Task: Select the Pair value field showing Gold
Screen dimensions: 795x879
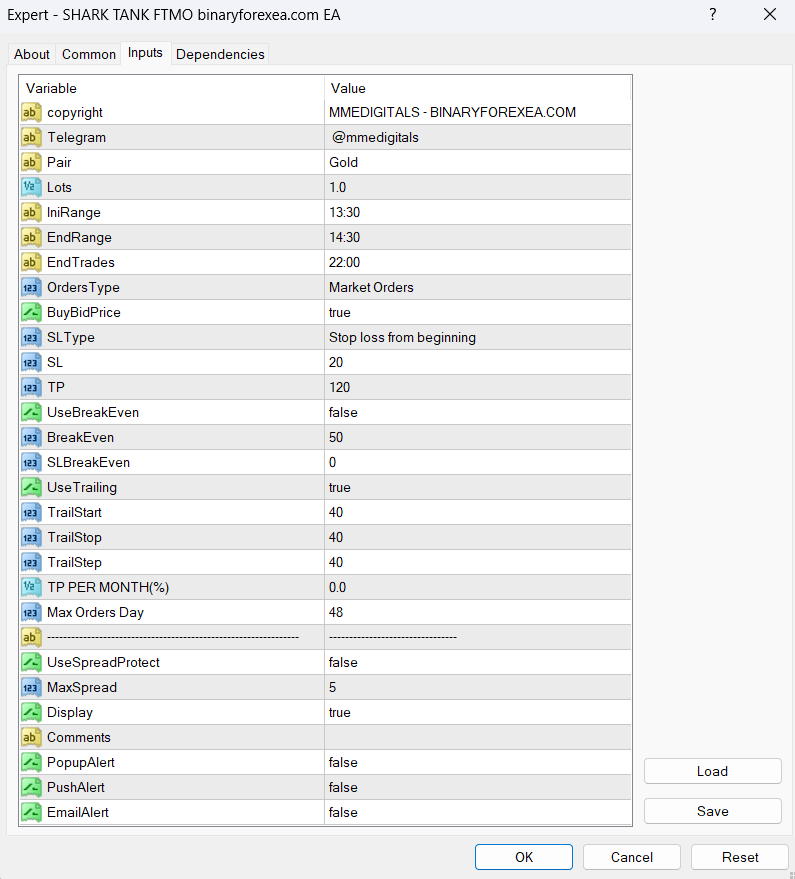Action: [477, 163]
